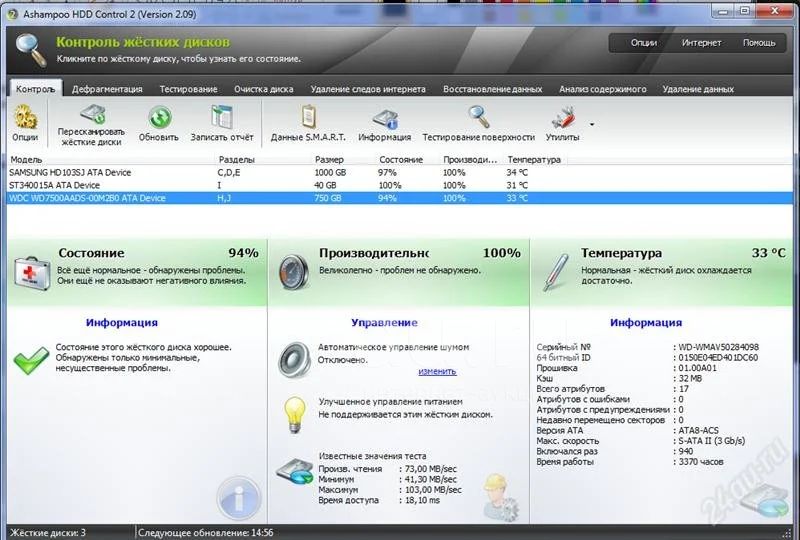The image size is (800, 540).
Task: Click the Управление heading
Action: 384,323
